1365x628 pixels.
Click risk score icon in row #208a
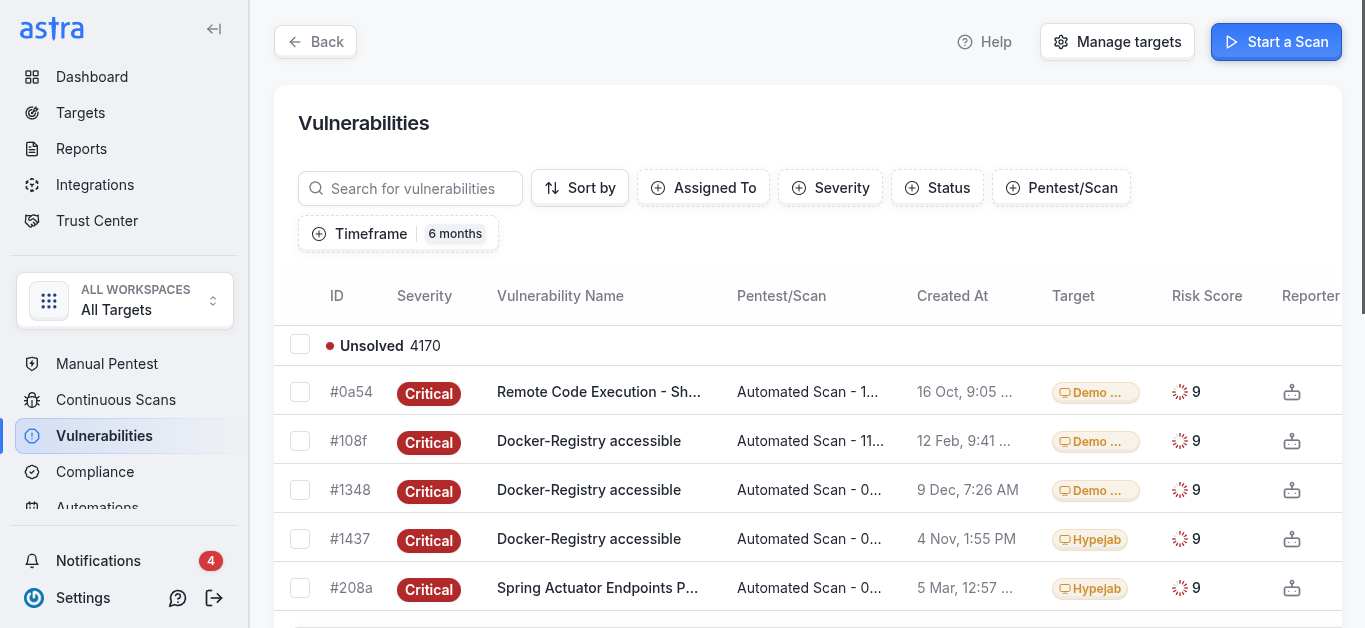tap(1180, 588)
